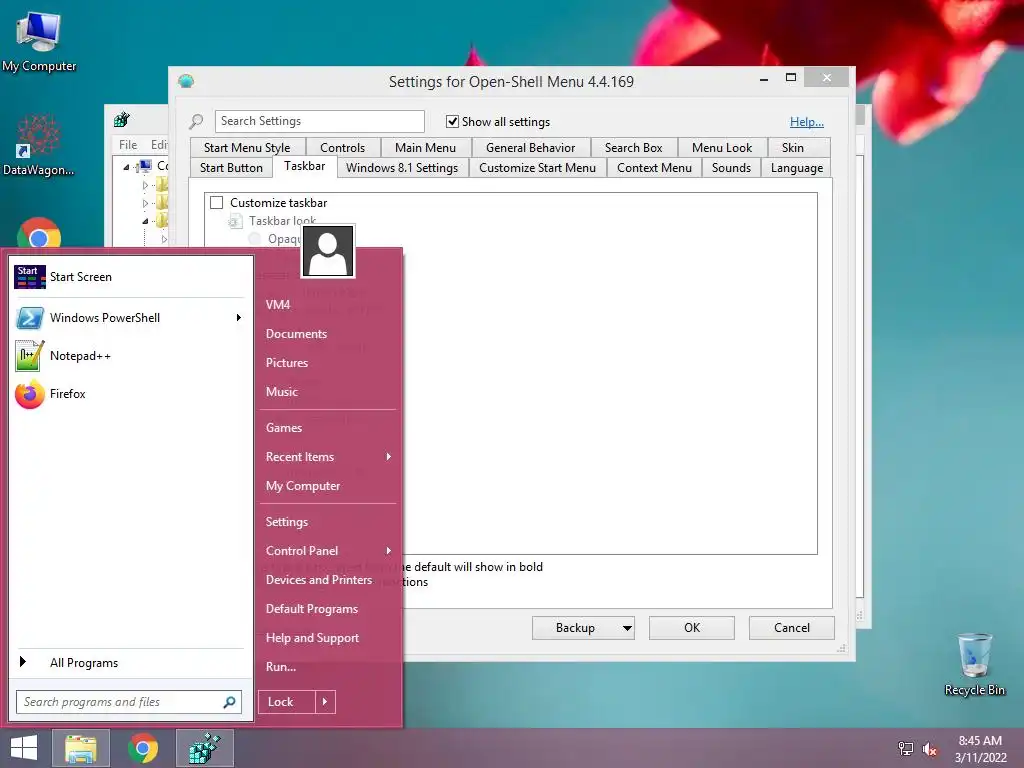Open Customize Start Menu tab

click(x=537, y=168)
